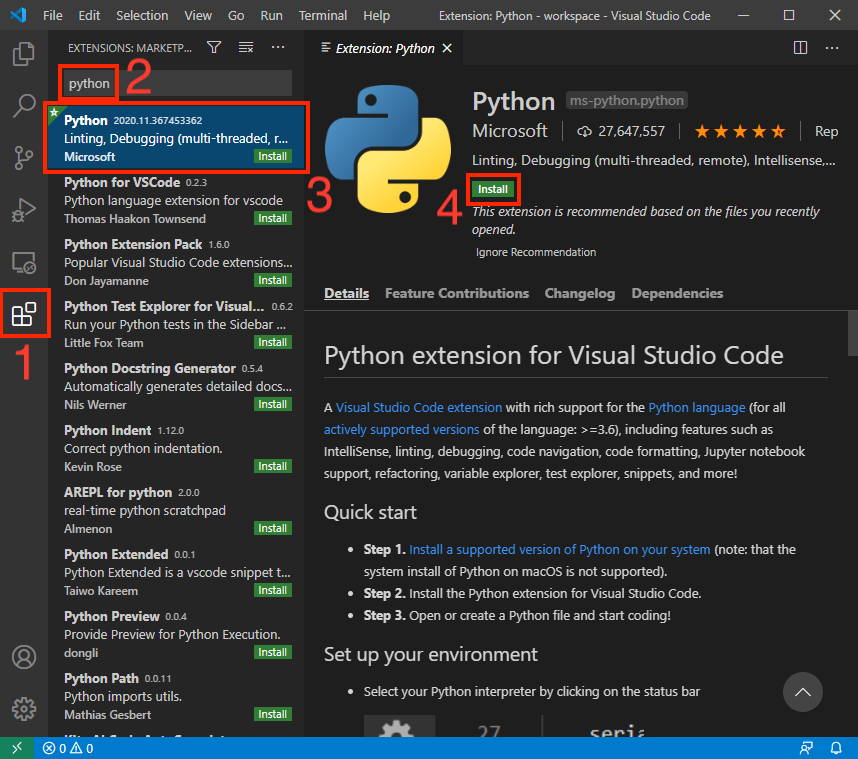Open actively supported versions link
Viewport: 858px width, 759px height.
click(x=402, y=430)
